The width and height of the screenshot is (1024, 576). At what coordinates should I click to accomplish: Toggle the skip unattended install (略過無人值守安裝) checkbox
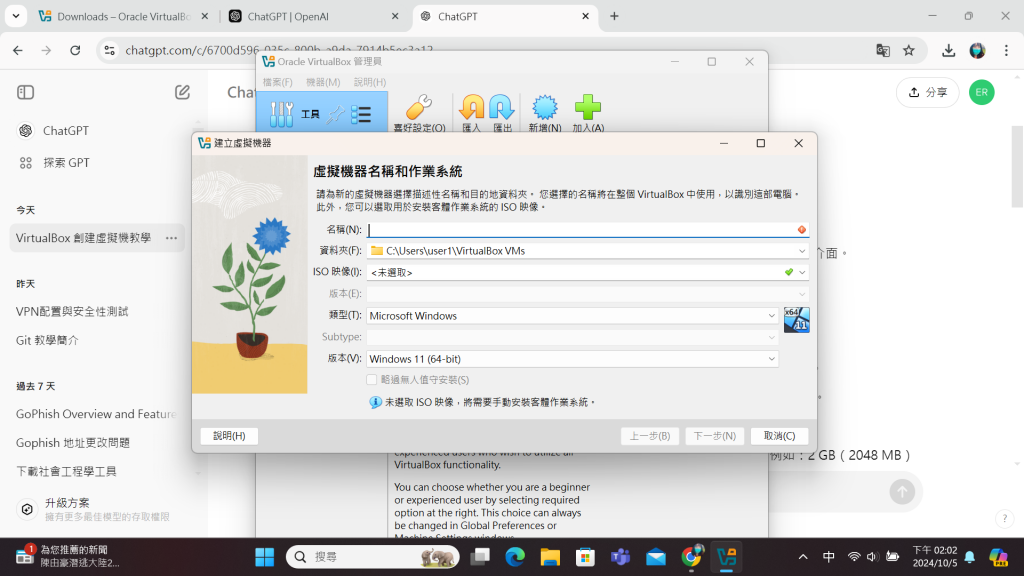[372, 380]
